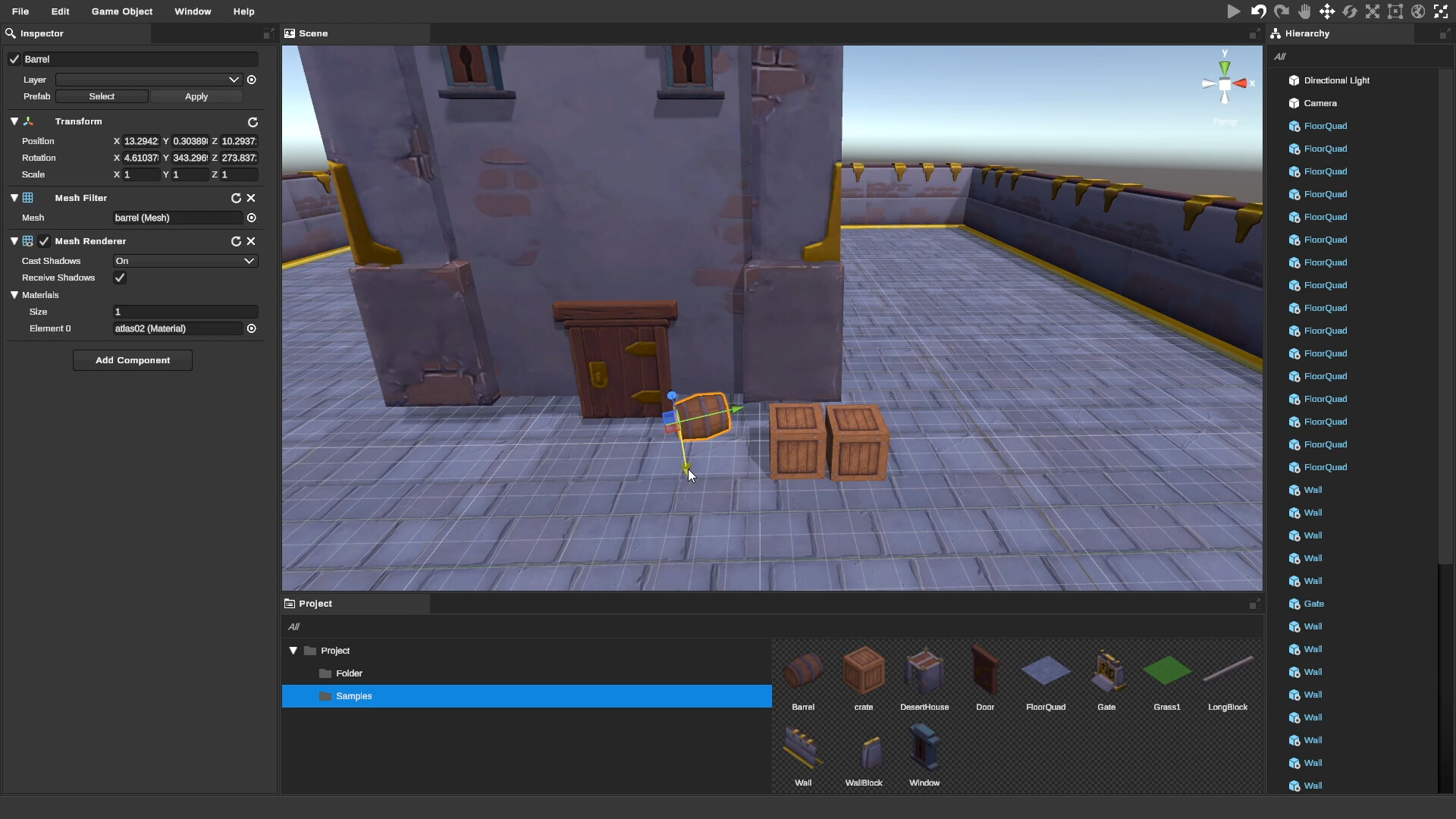Select the Hand pan tool
This screenshot has width=1456, height=819.
[1305, 11]
